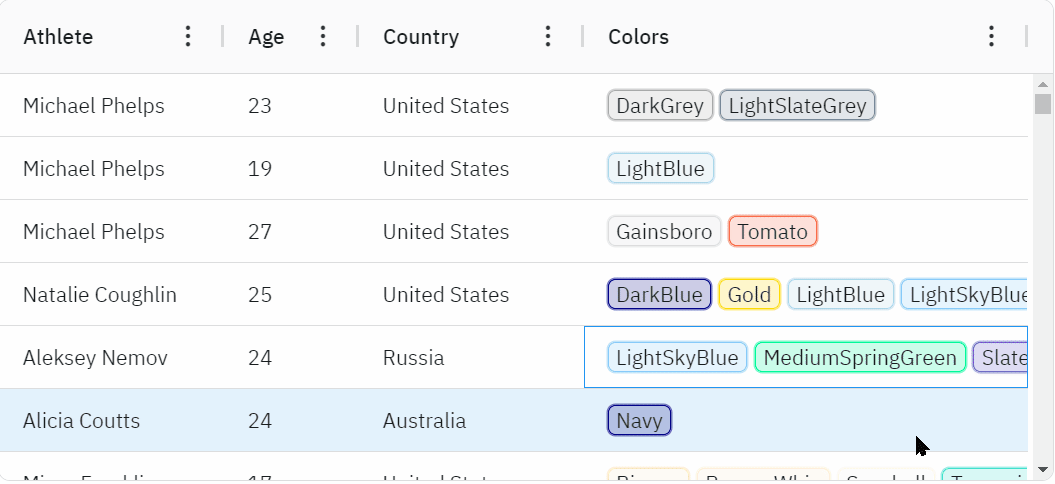Open the Country column menu icon
1055x484 pixels.
[548, 36]
